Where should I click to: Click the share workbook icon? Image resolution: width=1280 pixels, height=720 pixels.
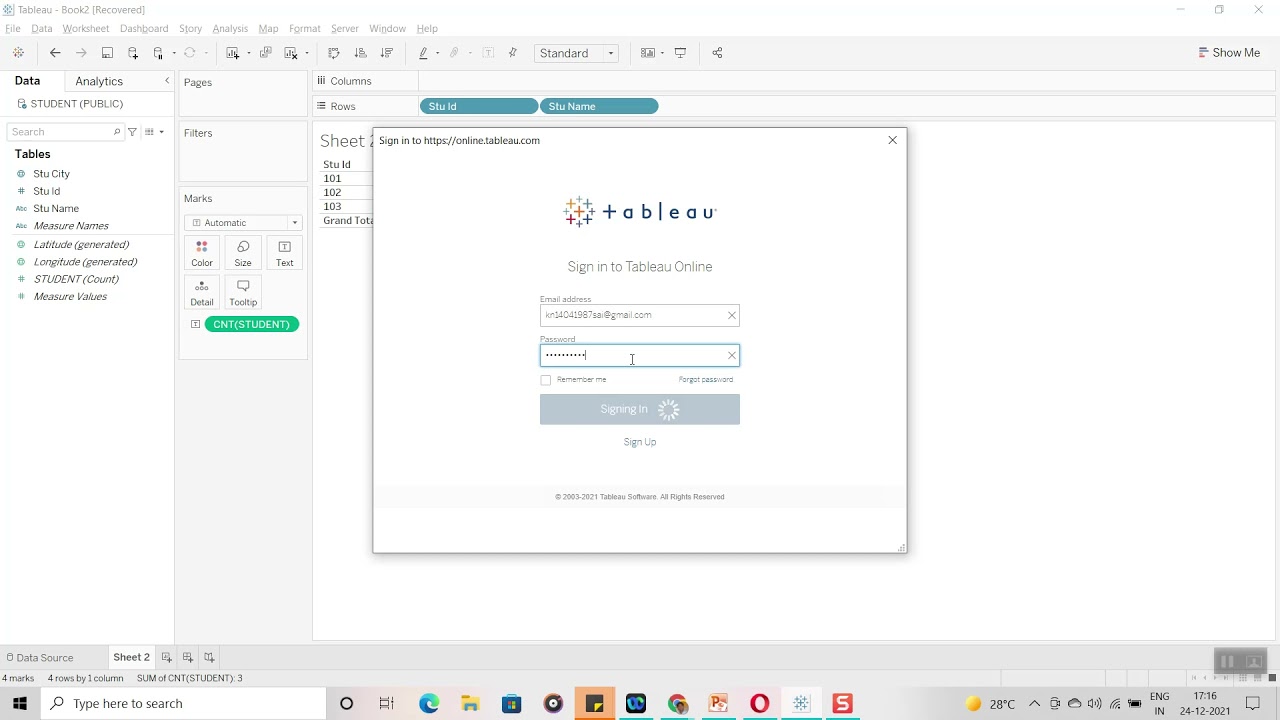pyautogui.click(x=717, y=53)
